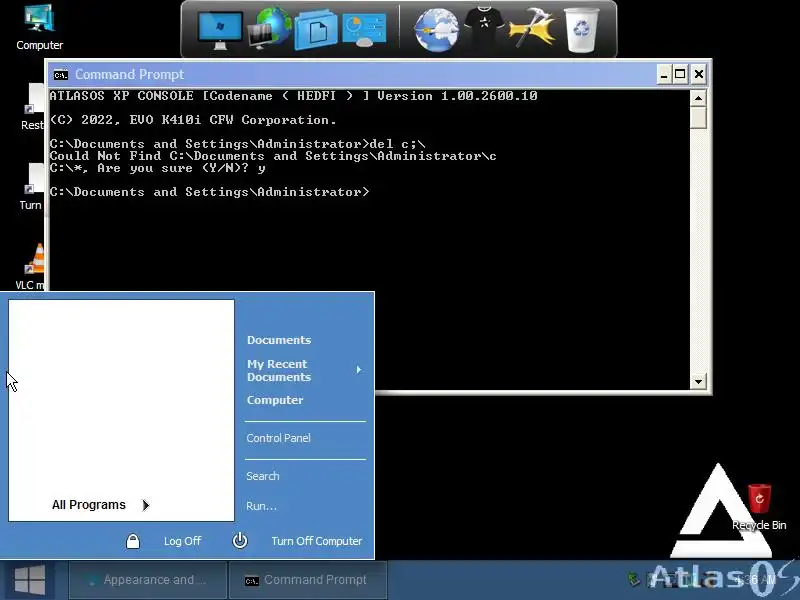Expand All Programs in the Start menu
Image resolution: width=800 pixels, height=600 pixels.
[x=101, y=505]
